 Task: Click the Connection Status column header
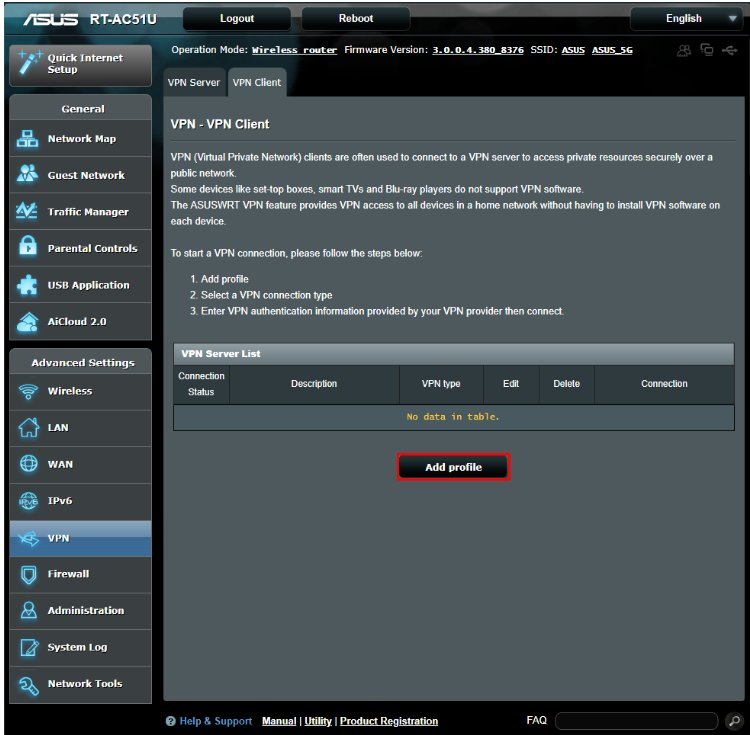[201, 384]
